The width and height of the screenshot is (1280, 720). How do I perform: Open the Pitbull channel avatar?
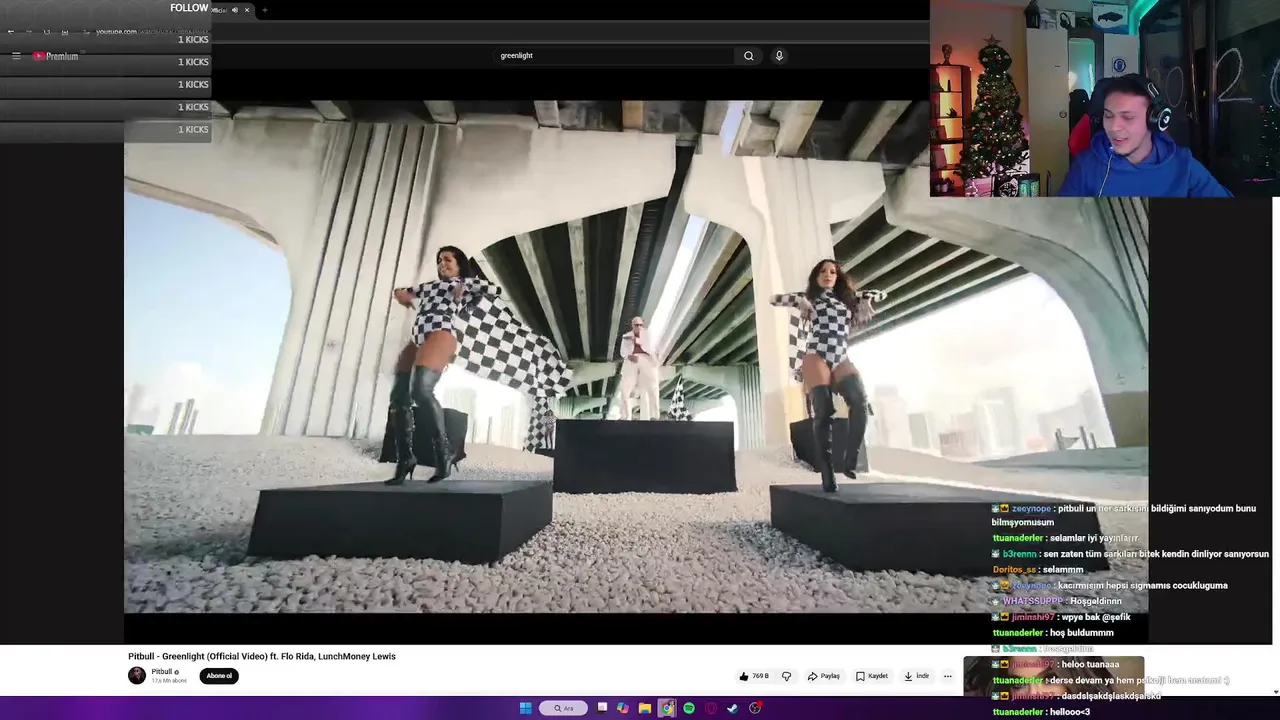137,676
